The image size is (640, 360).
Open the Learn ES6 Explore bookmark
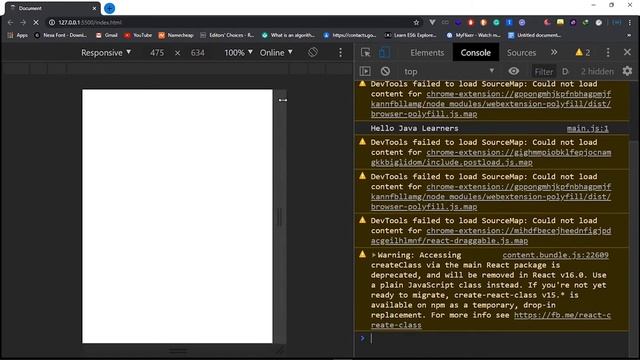(x=411, y=36)
